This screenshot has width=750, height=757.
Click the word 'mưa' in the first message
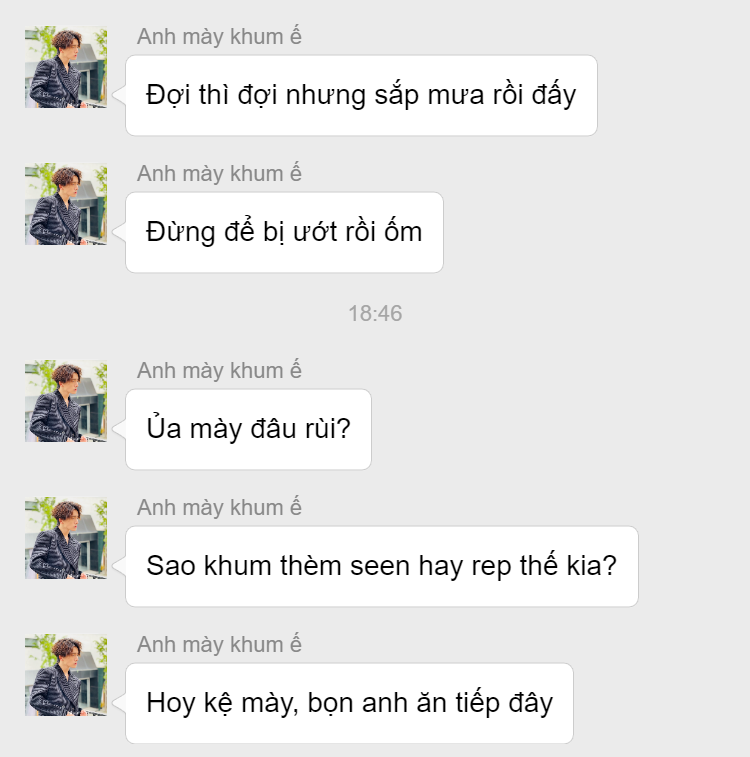coord(456,95)
